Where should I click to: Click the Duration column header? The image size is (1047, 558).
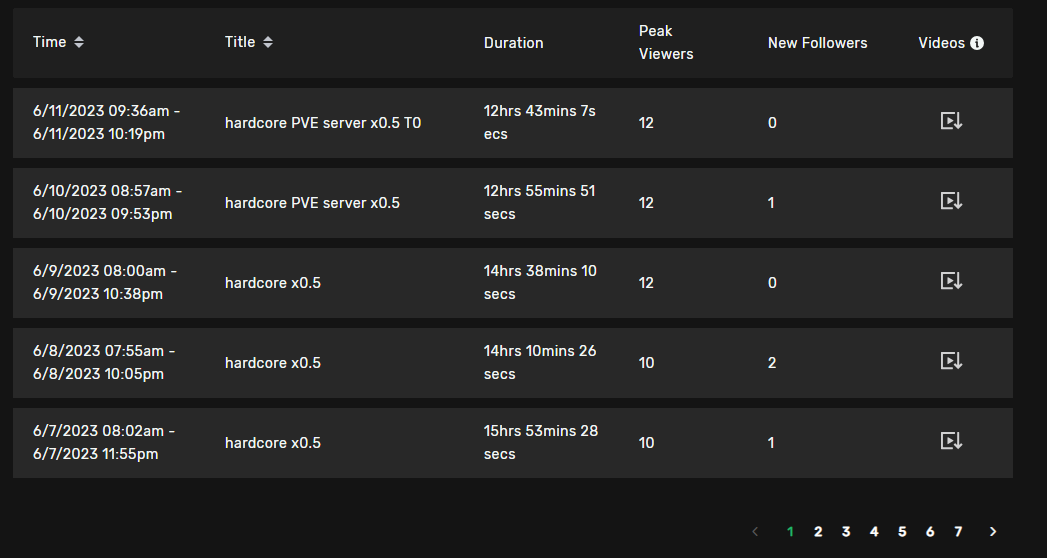tap(513, 43)
